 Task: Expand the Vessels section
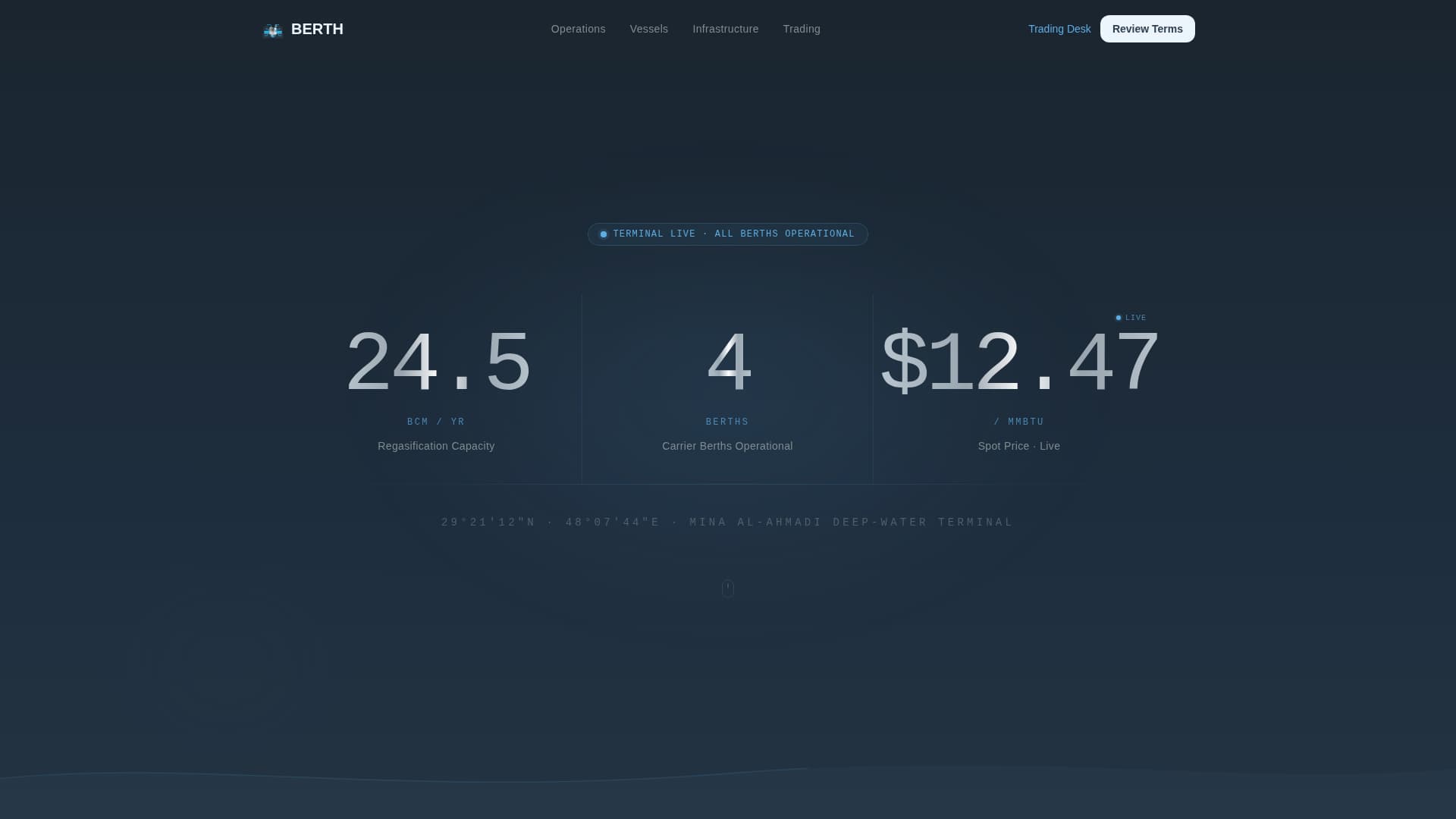(x=648, y=29)
